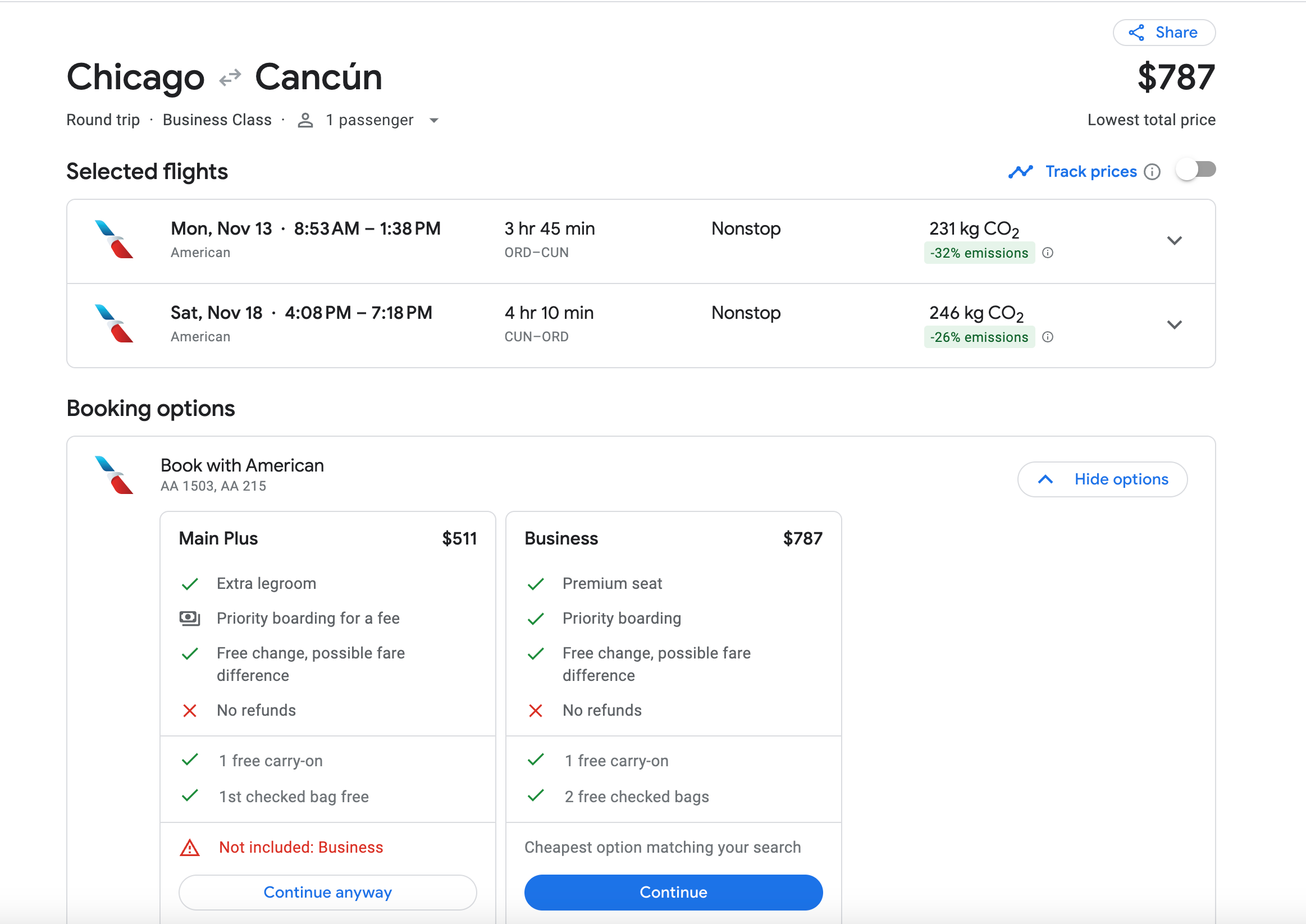Click the Track prices graph icon
The image size is (1306, 924).
pyautogui.click(x=1020, y=172)
